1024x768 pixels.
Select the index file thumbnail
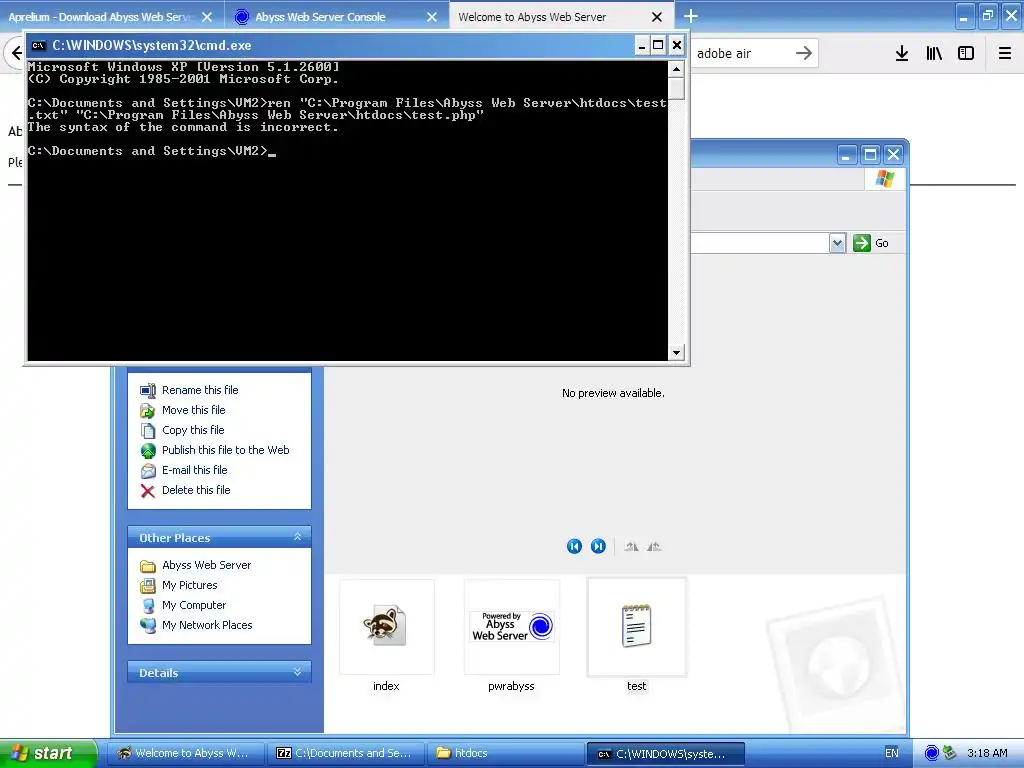(386, 627)
